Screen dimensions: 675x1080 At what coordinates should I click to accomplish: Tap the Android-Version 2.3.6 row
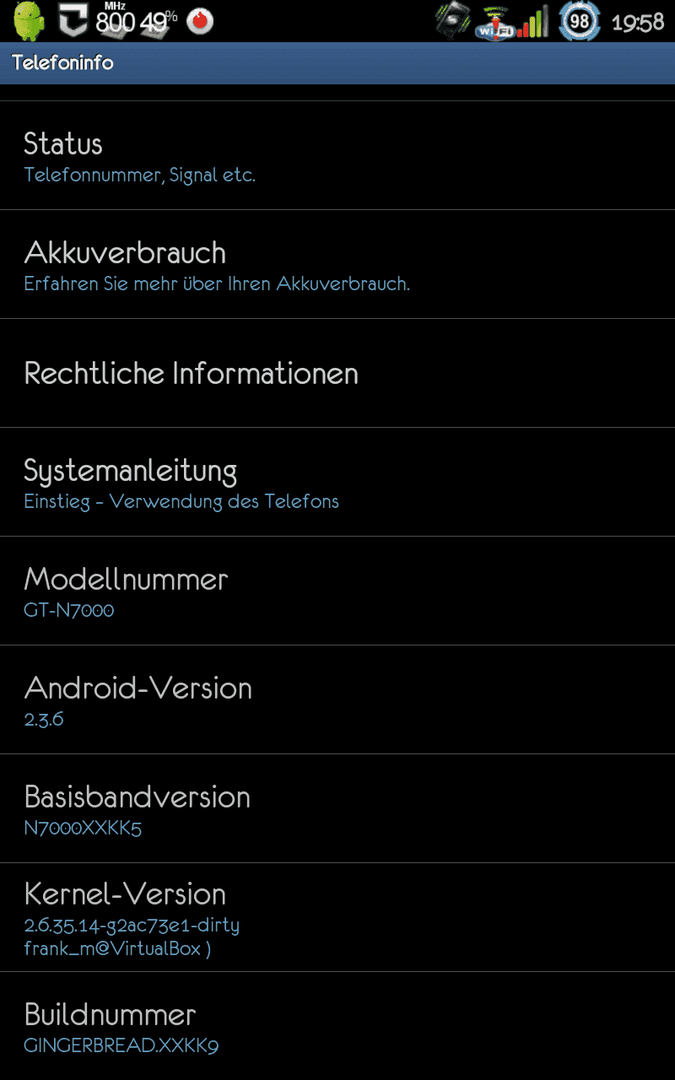point(338,700)
